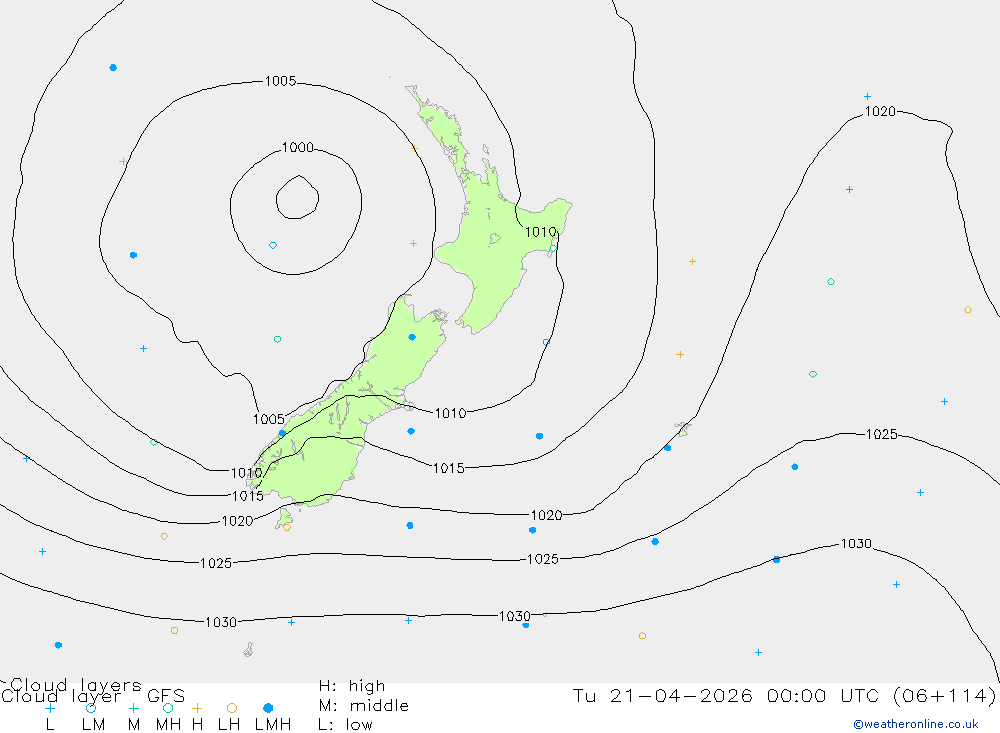Click the innermost closed contour of the low
Viewport: 1000px width, 733px height.
pos(297,197)
